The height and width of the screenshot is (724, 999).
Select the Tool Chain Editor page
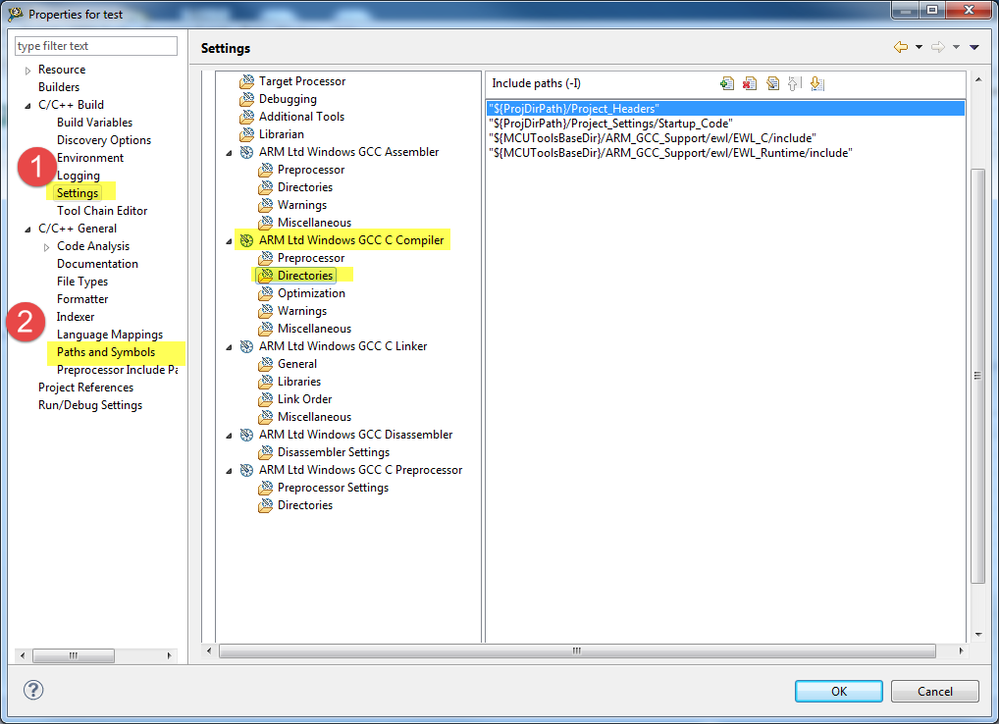(x=102, y=211)
